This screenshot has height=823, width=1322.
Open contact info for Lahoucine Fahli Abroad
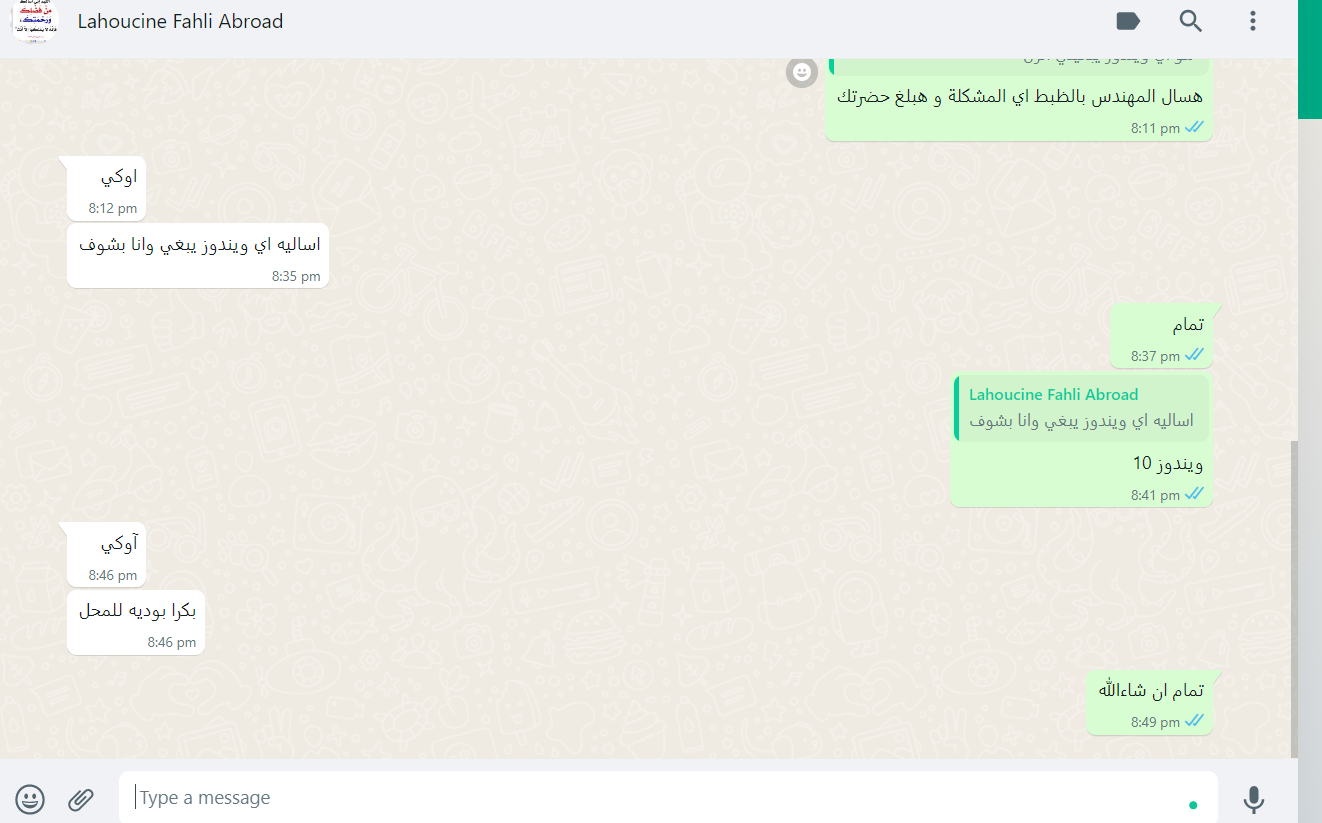[180, 21]
